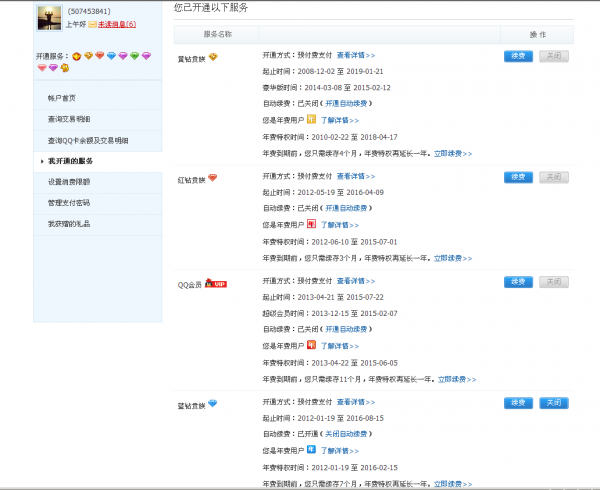Click the pink diamond in sidebar service icons
The width and height of the screenshot is (600, 490).
tap(42, 68)
